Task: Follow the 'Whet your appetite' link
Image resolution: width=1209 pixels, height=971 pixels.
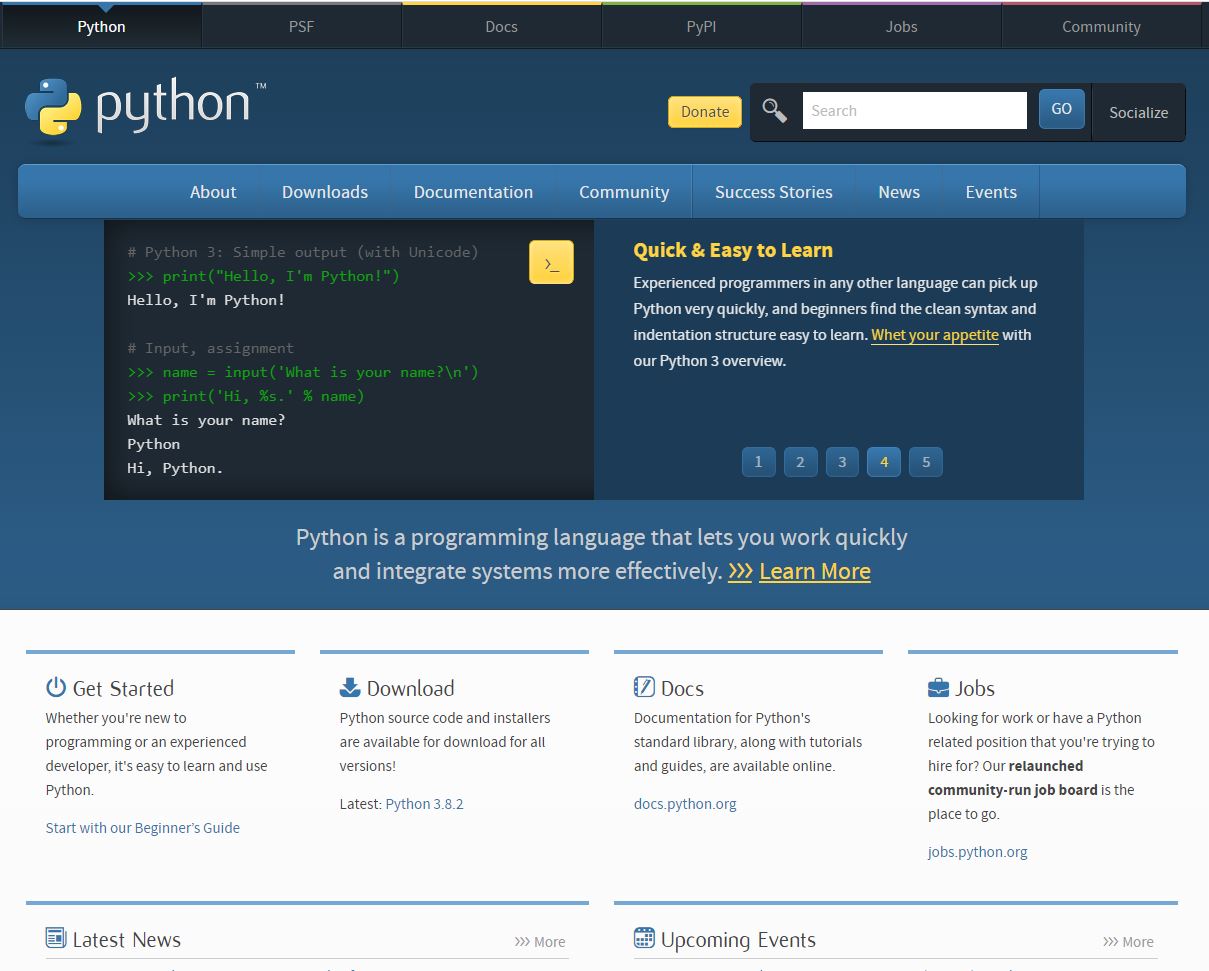Action: point(935,335)
